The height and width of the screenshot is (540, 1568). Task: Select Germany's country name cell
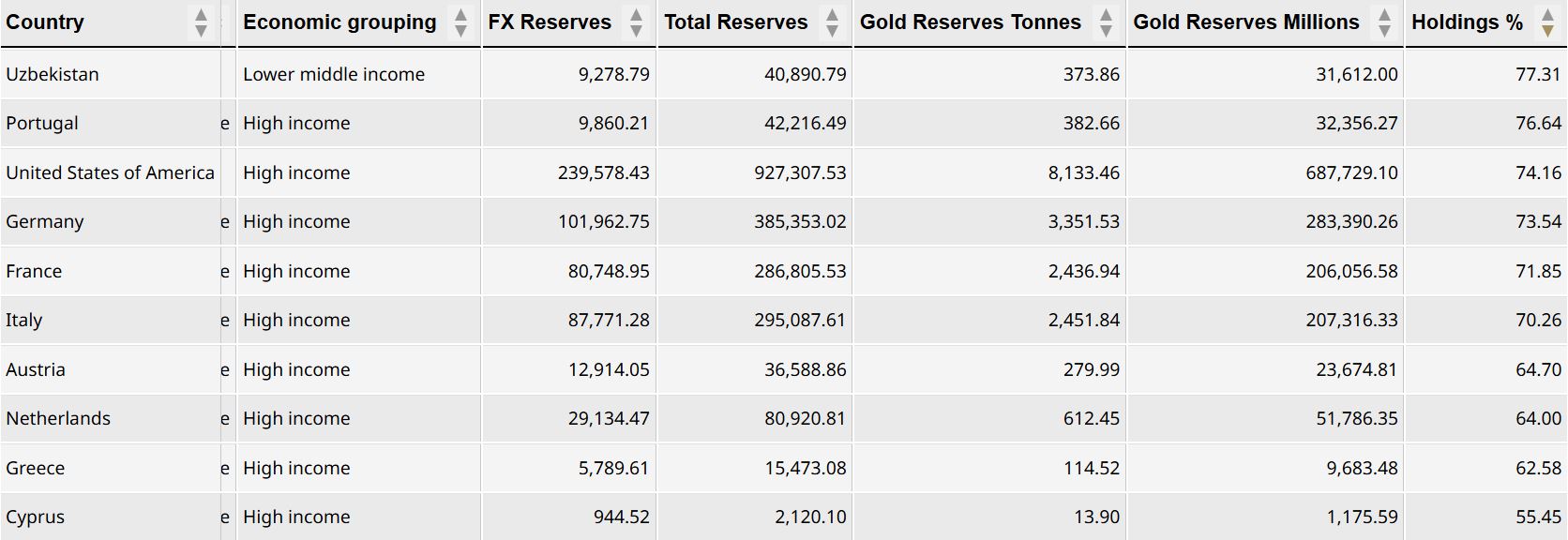(45, 222)
